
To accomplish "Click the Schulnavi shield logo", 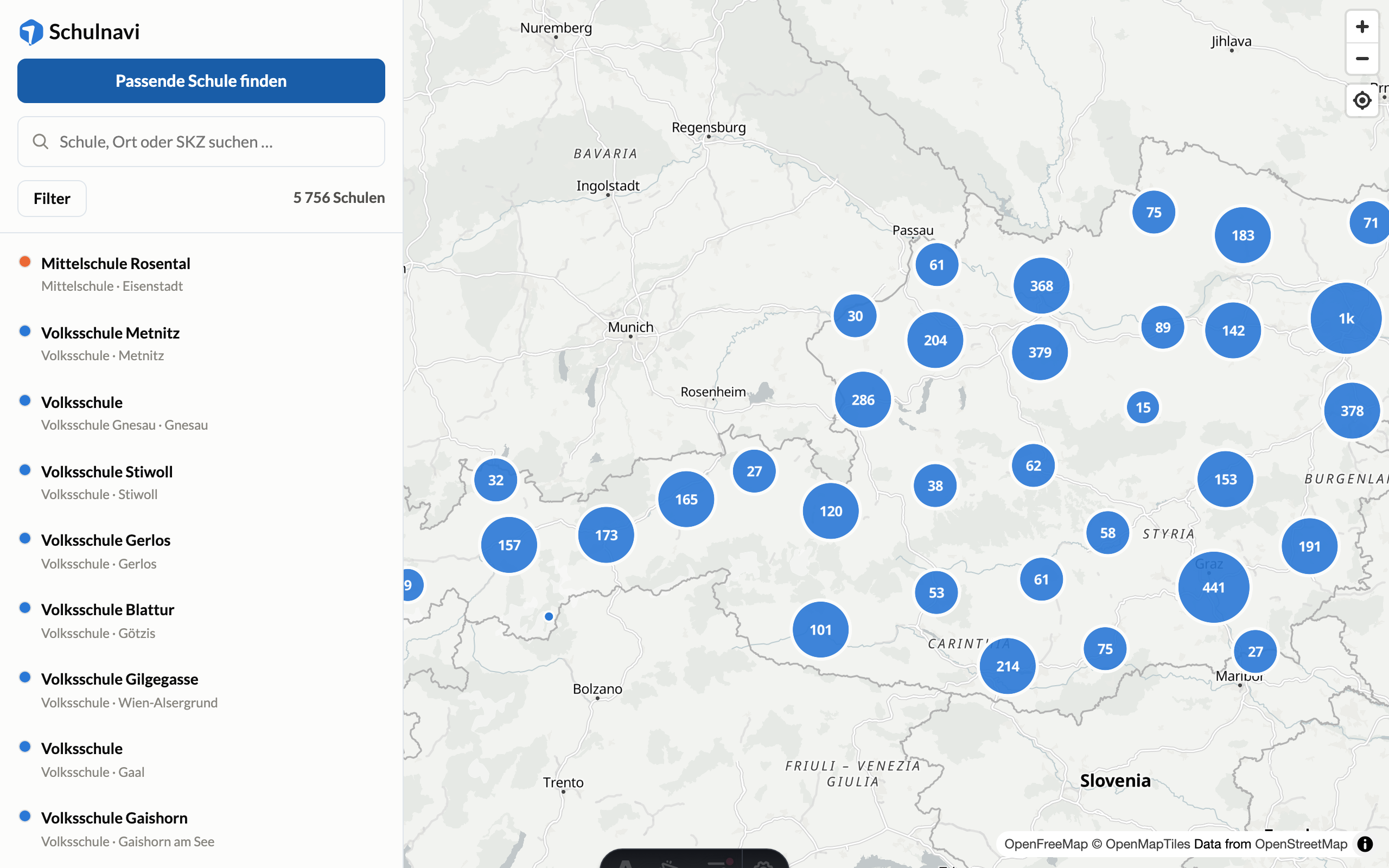I will click(x=30, y=31).
